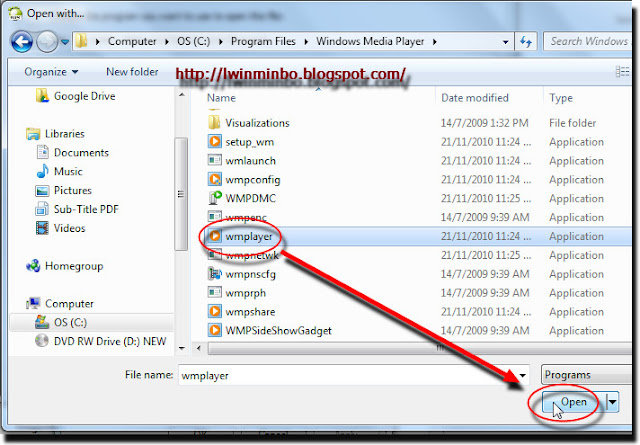Viewport: 640px width, 445px height.
Task: Click the wmplayer orange play icon
Action: 215,236
